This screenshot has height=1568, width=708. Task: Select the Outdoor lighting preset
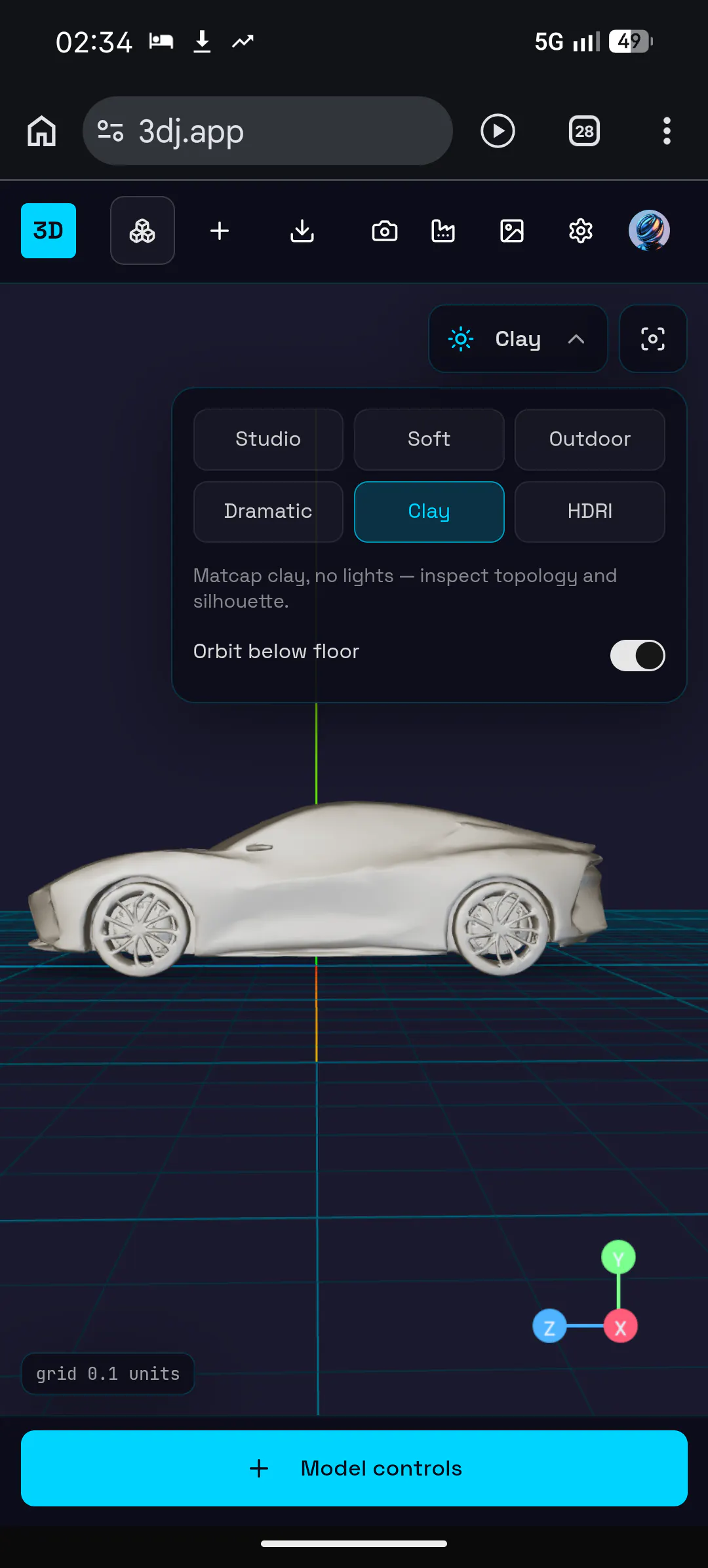(x=590, y=439)
